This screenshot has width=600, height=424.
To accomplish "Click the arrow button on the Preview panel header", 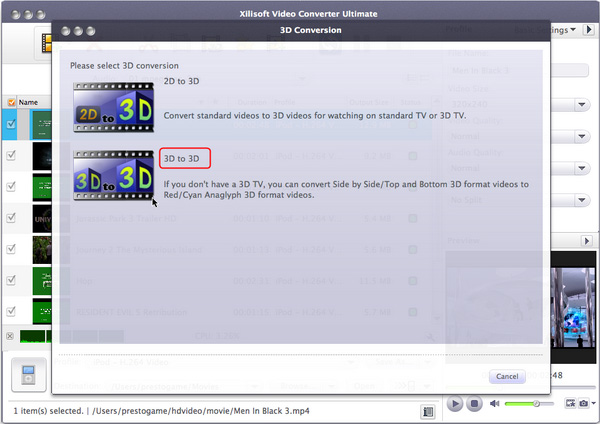I will (587, 241).
